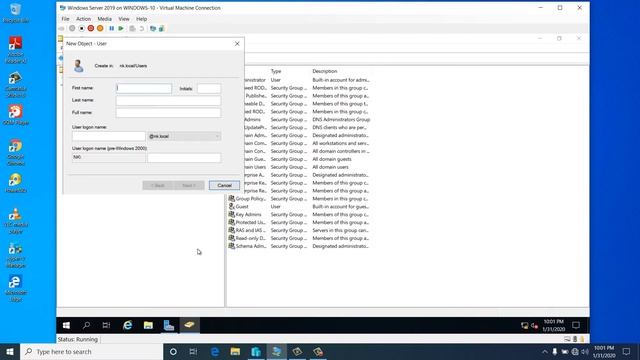Click the grey Start VM toolbar icon
This screenshot has height=360, width=640.
[x=72, y=29]
